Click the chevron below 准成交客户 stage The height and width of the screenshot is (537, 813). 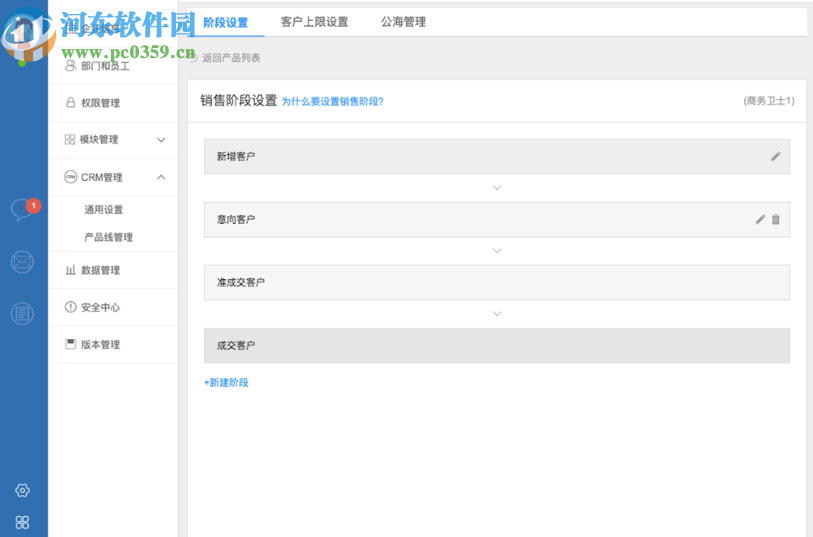pyautogui.click(x=497, y=314)
